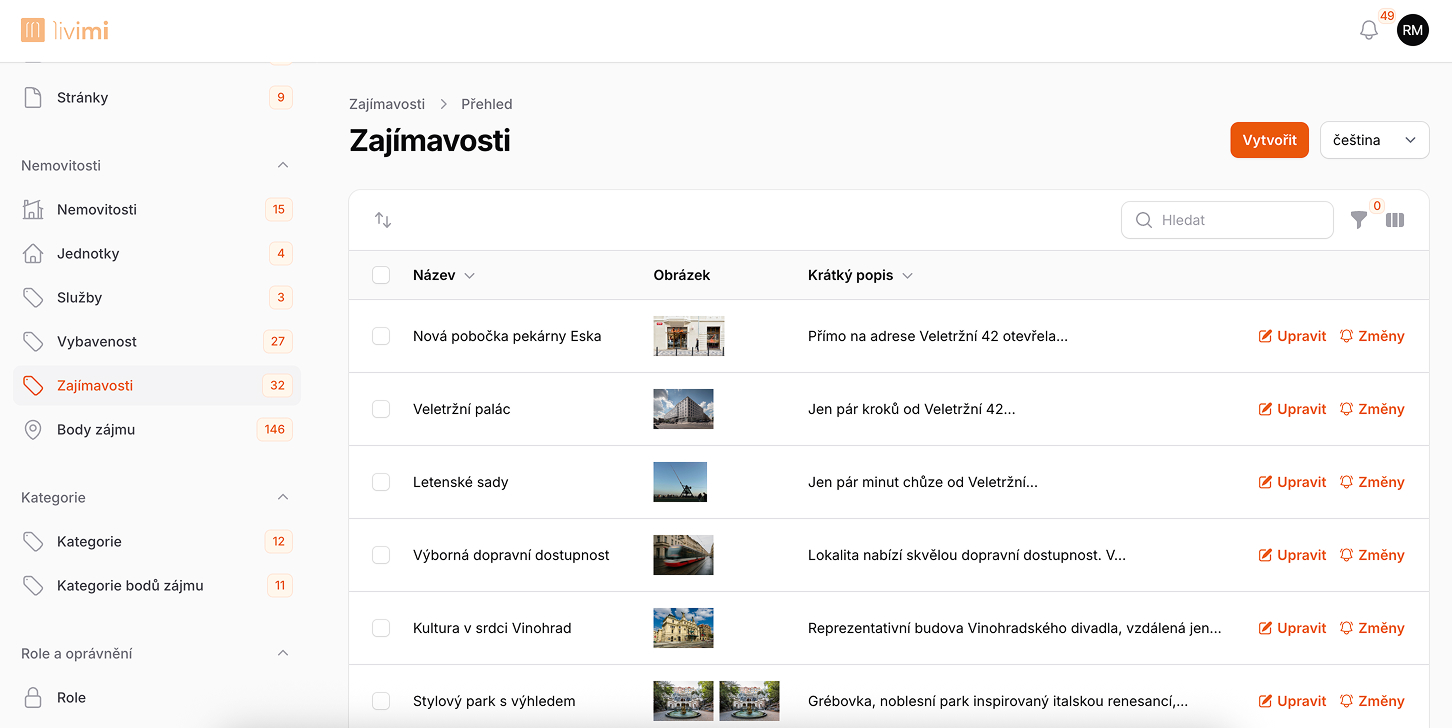Click the Změny bell icon for Kultura v srdci Vinohrad

click(x=1346, y=628)
